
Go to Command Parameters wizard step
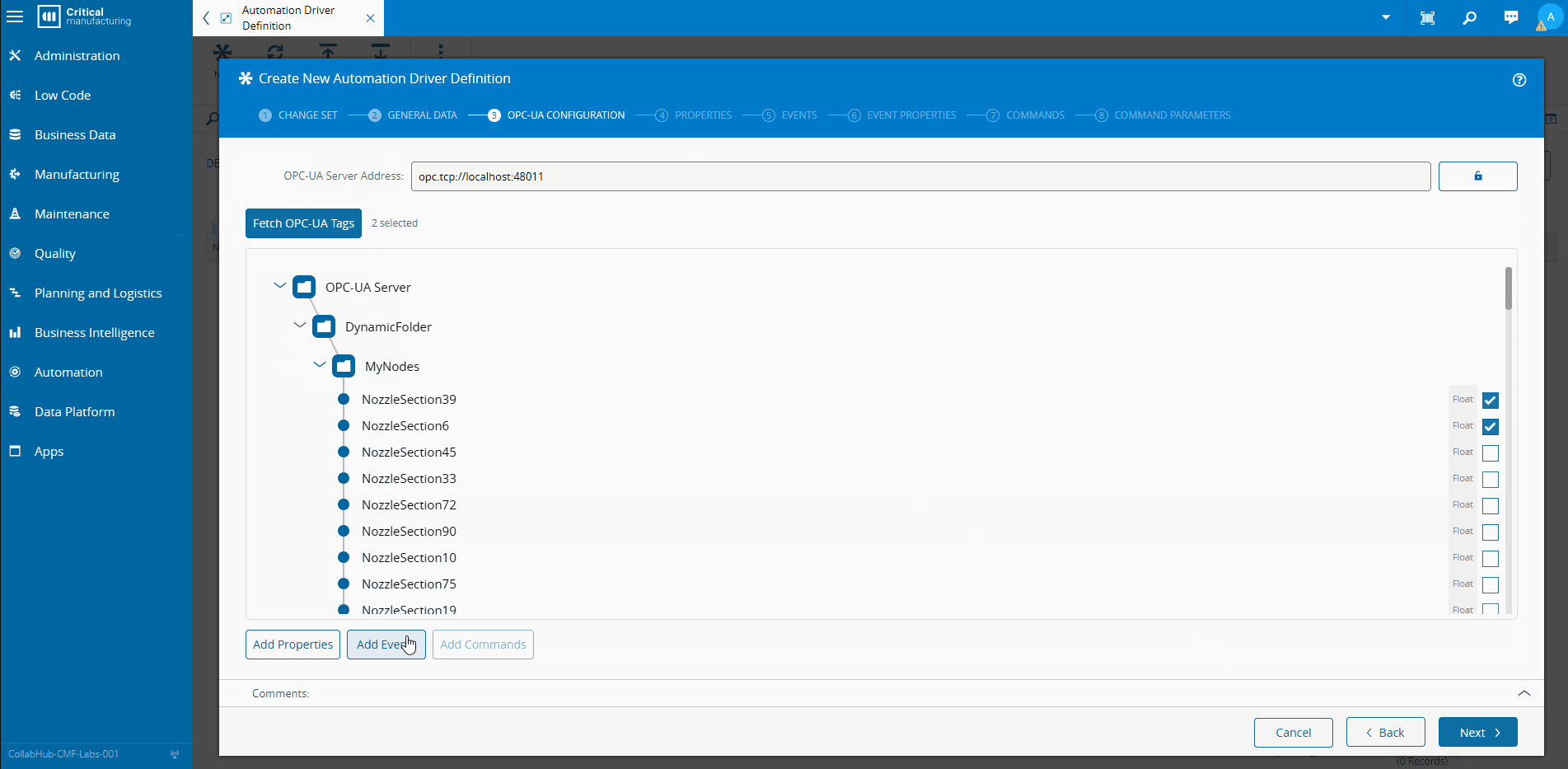click(x=1163, y=115)
